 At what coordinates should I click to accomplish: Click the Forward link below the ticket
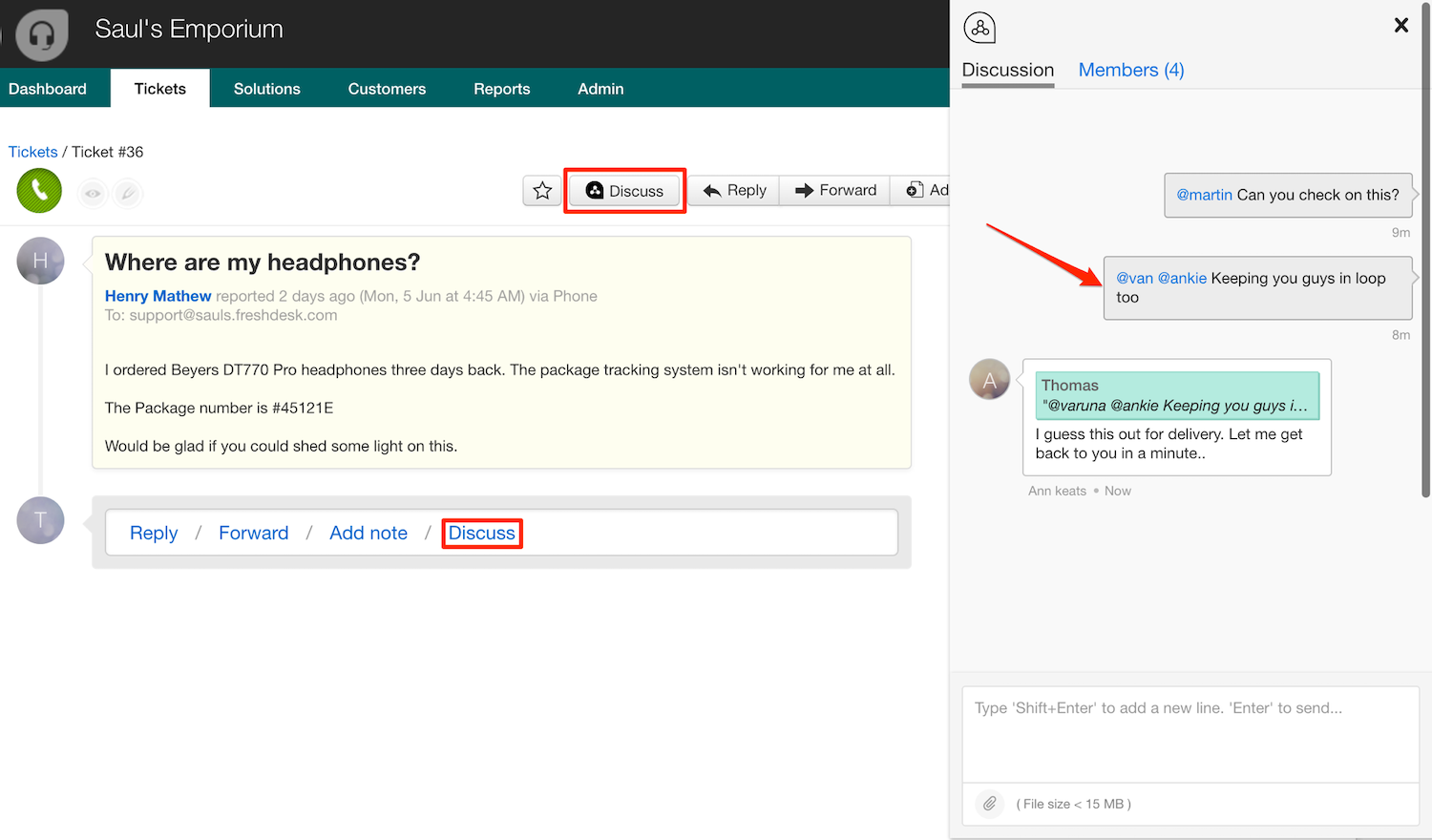254,533
